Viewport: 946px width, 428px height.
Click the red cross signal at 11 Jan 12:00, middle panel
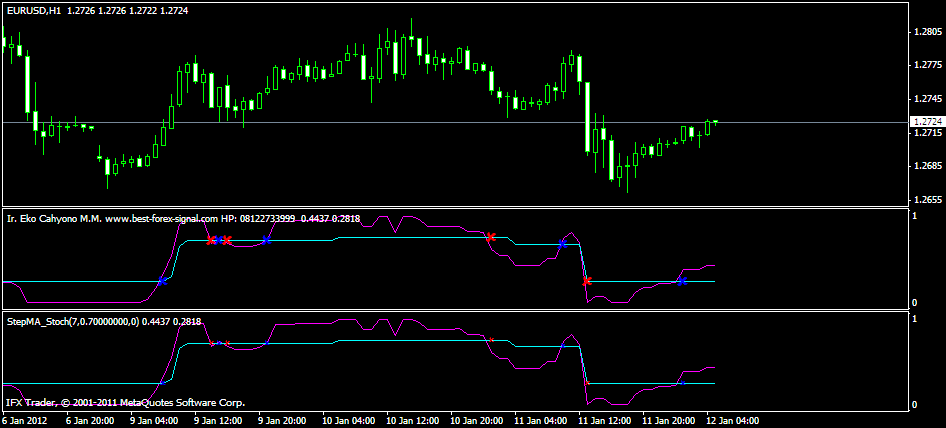pos(587,281)
